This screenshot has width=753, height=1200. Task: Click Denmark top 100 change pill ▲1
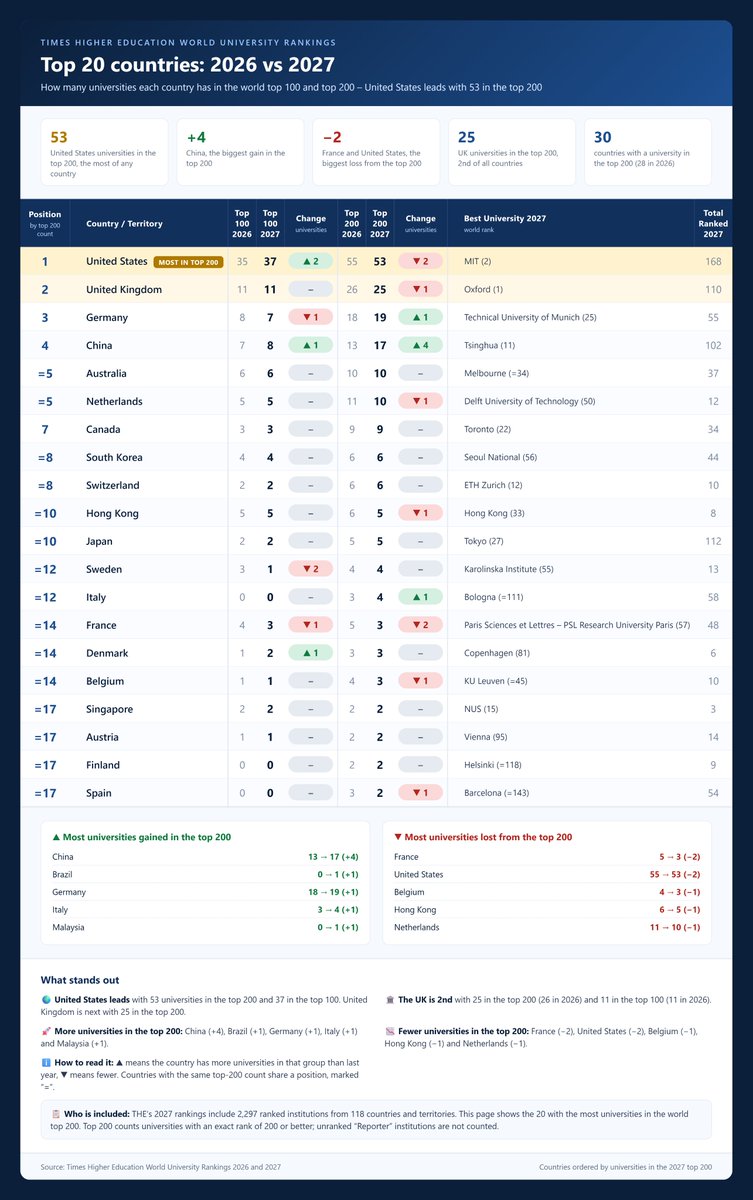click(x=311, y=653)
